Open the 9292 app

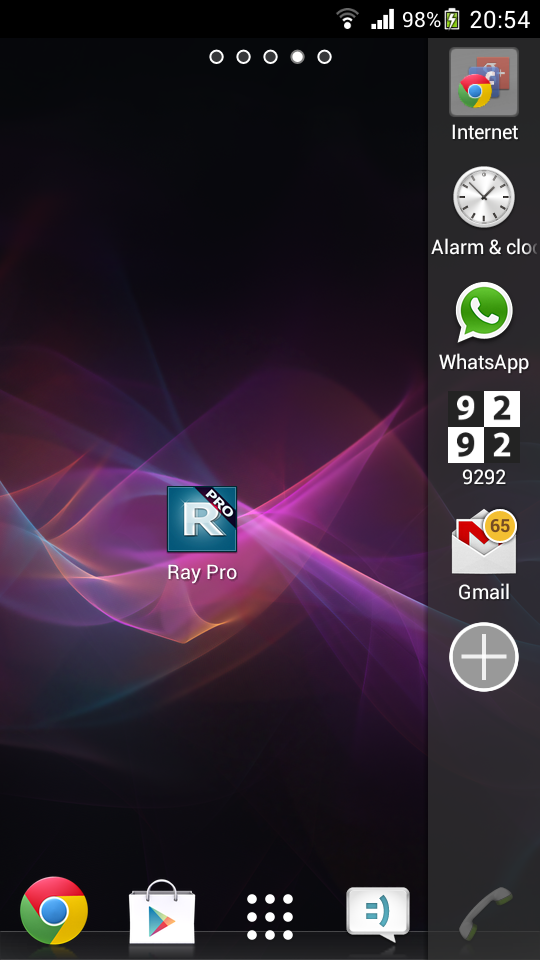pyautogui.click(x=484, y=427)
